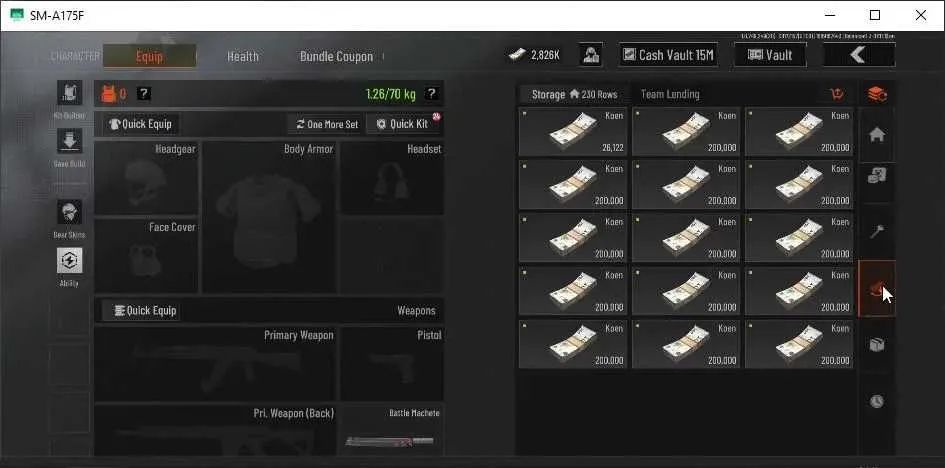Open the character profile icon near cash balance
945x468 pixels.
591,55
